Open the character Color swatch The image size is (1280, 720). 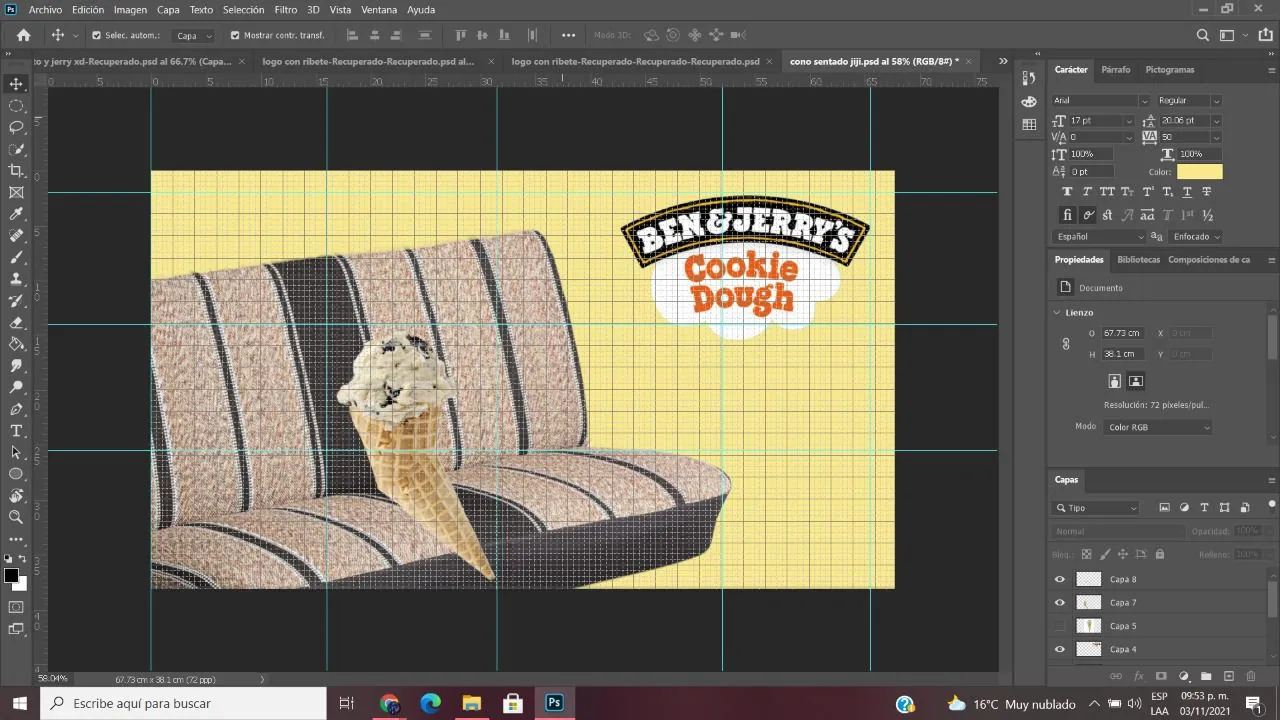pyautogui.click(x=1199, y=172)
